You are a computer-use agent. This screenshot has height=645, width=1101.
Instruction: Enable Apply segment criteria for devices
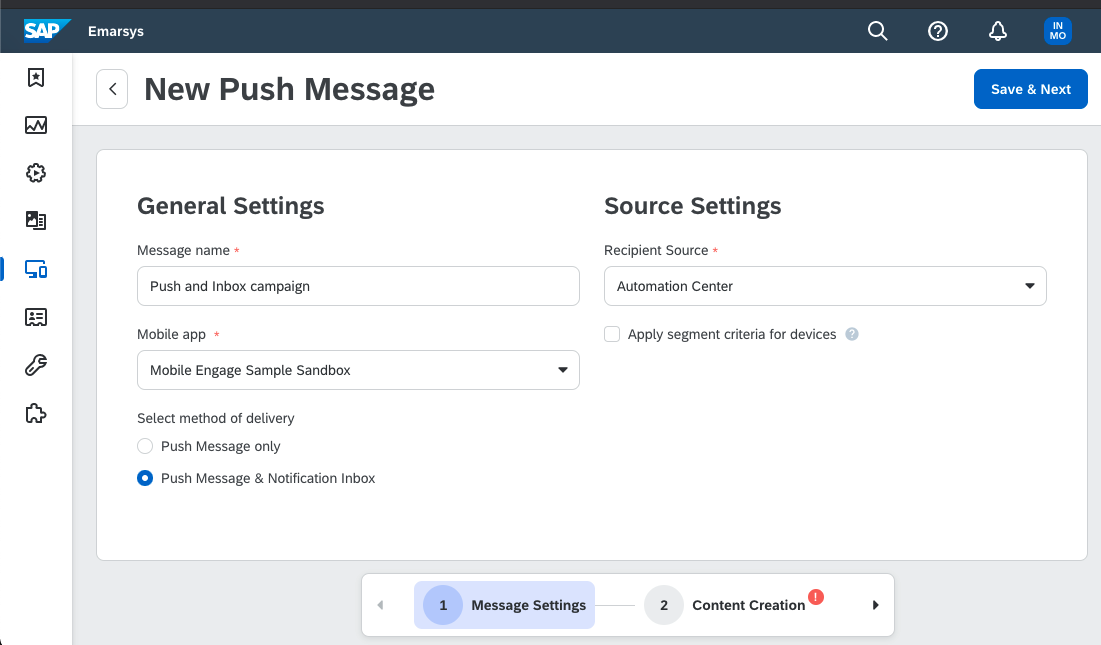pyautogui.click(x=611, y=333)
